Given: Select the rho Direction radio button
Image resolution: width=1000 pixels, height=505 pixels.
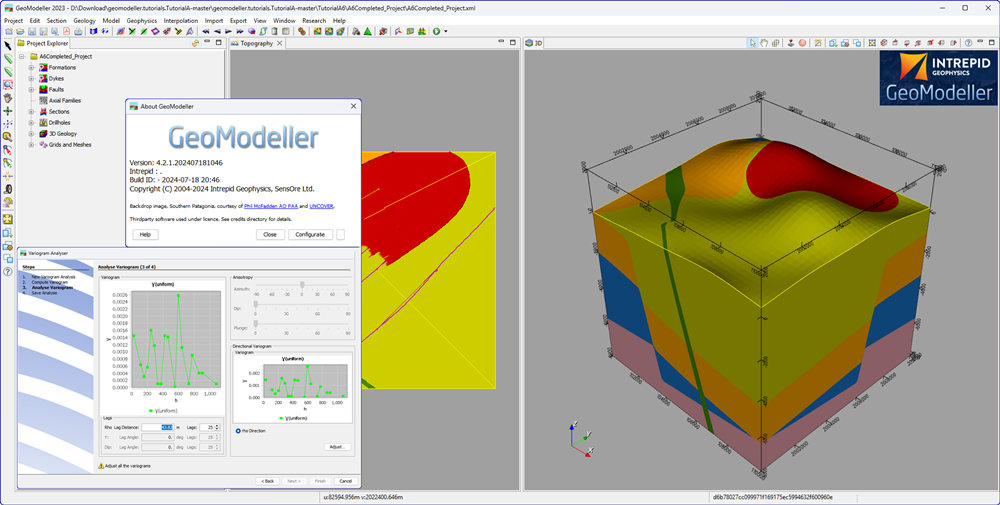Looking at the screenshot, I should pyautogui.click(x=238, y=431).
